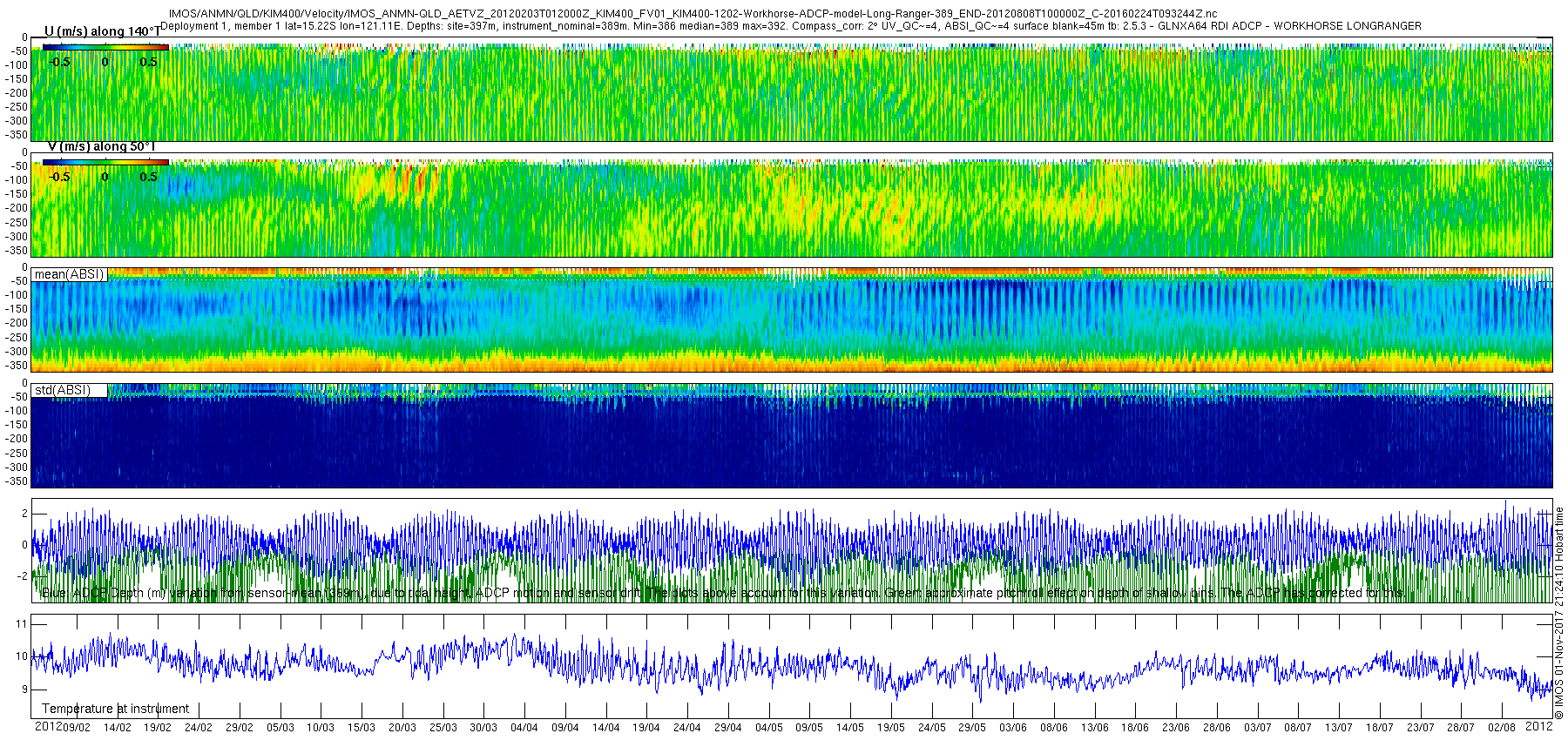Click the '24/05' date tick label
Screen dimensions: 1568x740
[931, 727]
